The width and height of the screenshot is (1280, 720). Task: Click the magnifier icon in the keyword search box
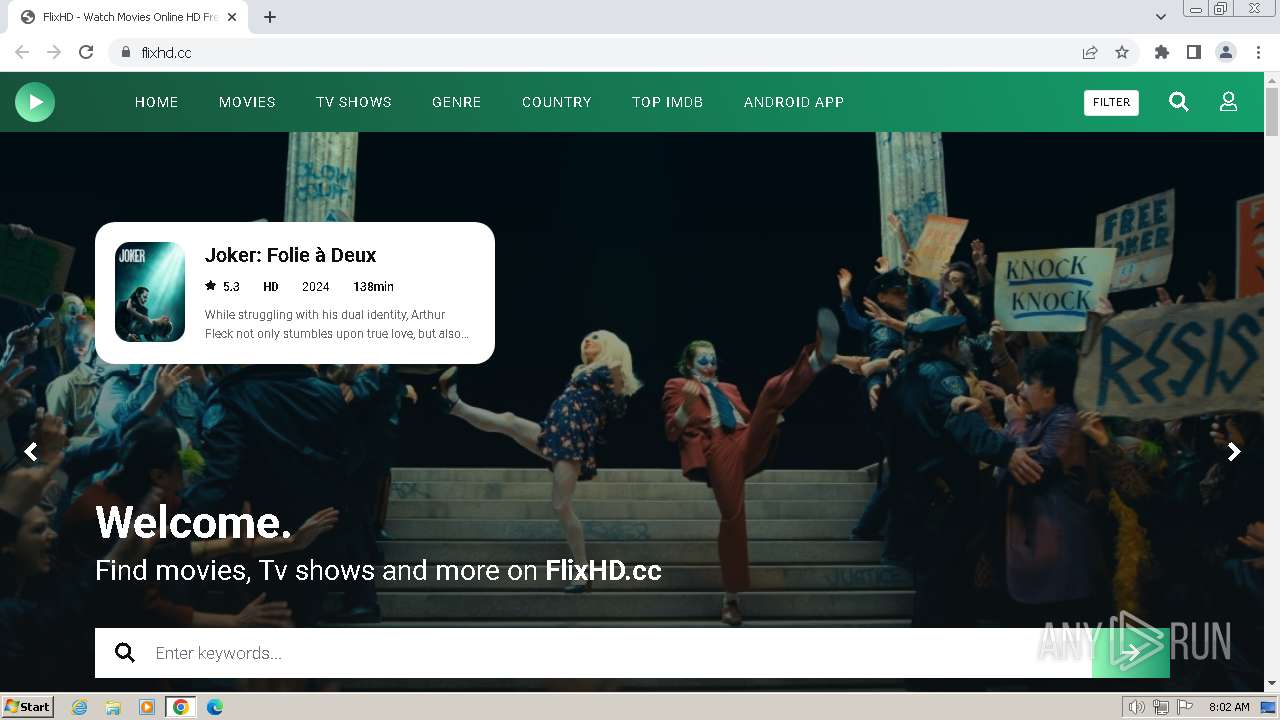pos(125,653)
